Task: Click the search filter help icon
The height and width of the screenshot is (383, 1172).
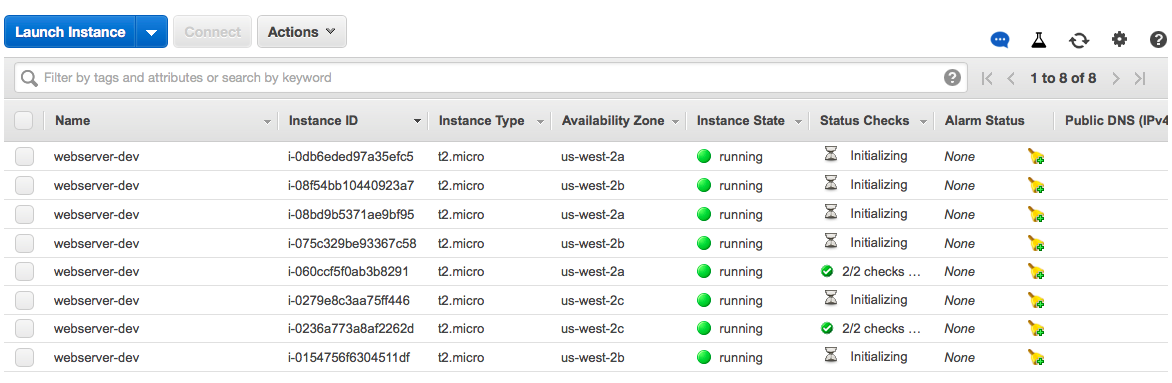Action: 952,78
